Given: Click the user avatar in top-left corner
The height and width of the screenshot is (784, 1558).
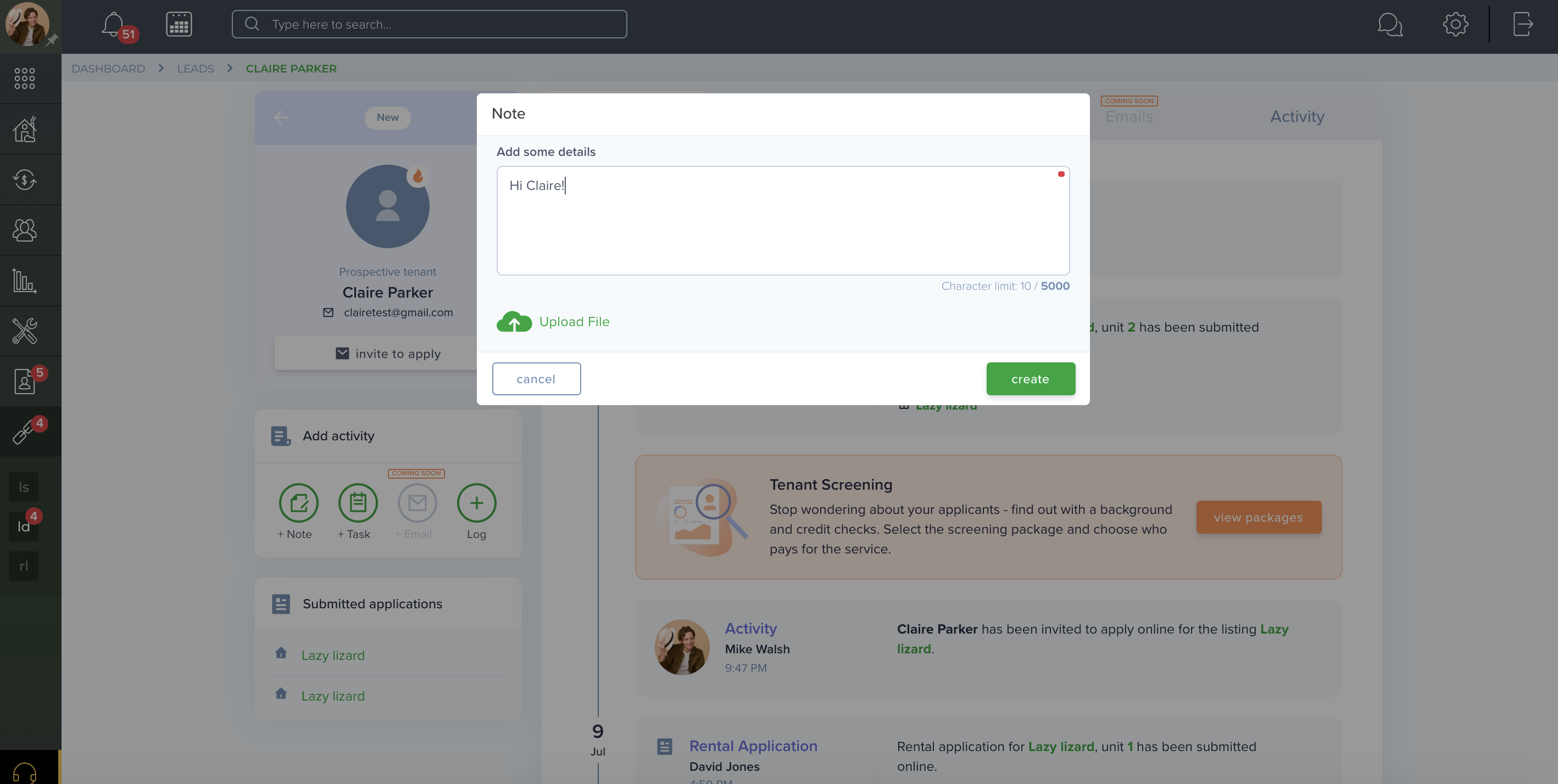Looking at the screenshot, I should click(x=27, y=24).
